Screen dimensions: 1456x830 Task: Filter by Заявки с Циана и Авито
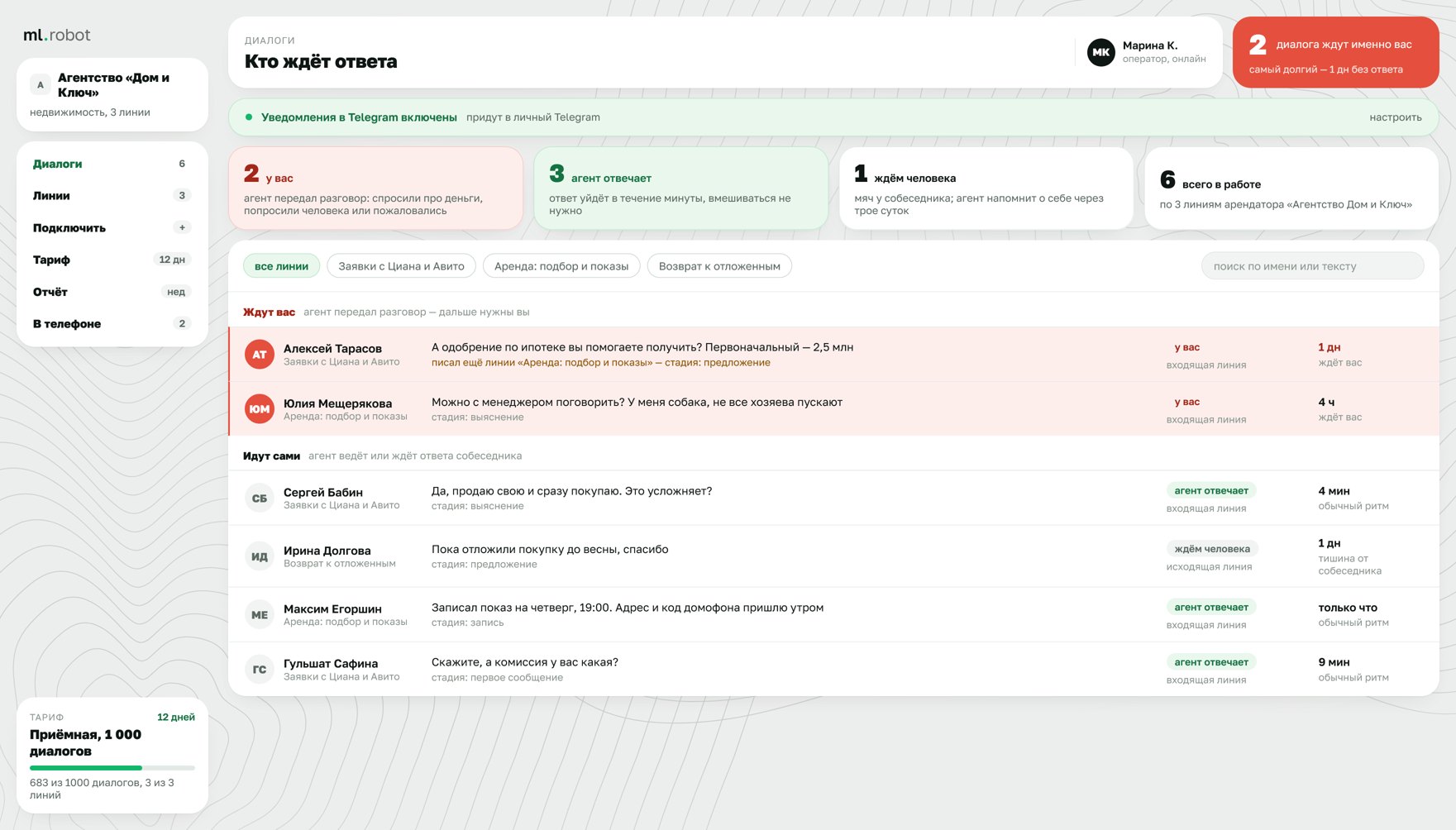click(401, 266)
